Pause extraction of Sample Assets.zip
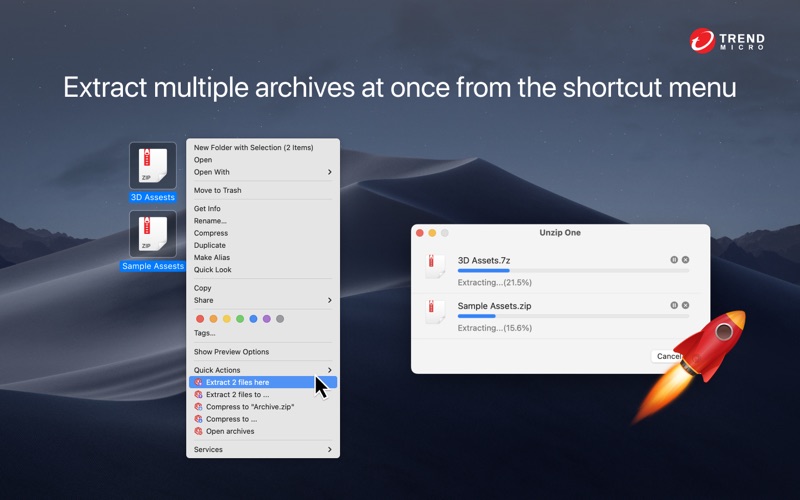 pos(674,305)
